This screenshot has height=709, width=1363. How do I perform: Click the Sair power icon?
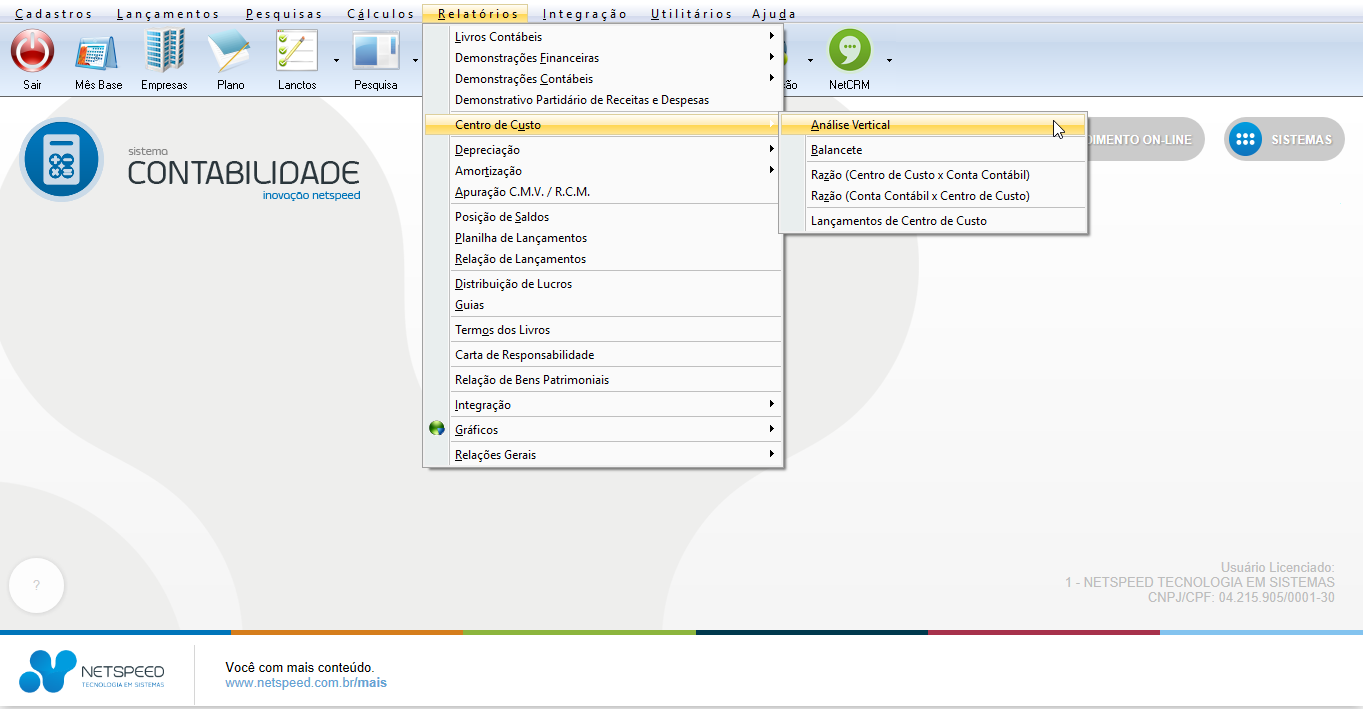33,50
